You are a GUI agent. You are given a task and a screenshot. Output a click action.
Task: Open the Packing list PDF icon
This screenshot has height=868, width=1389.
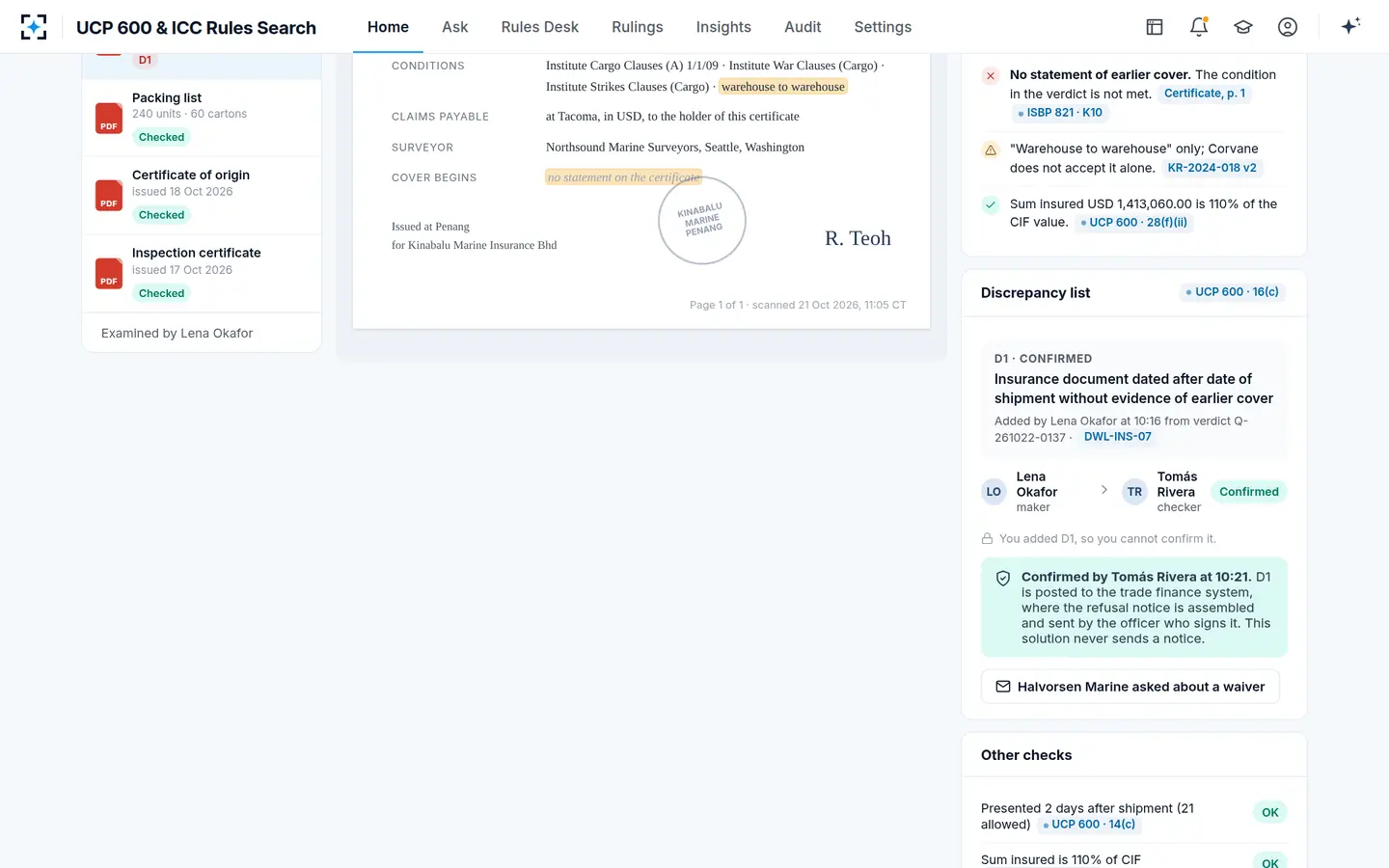coord(109,118)
